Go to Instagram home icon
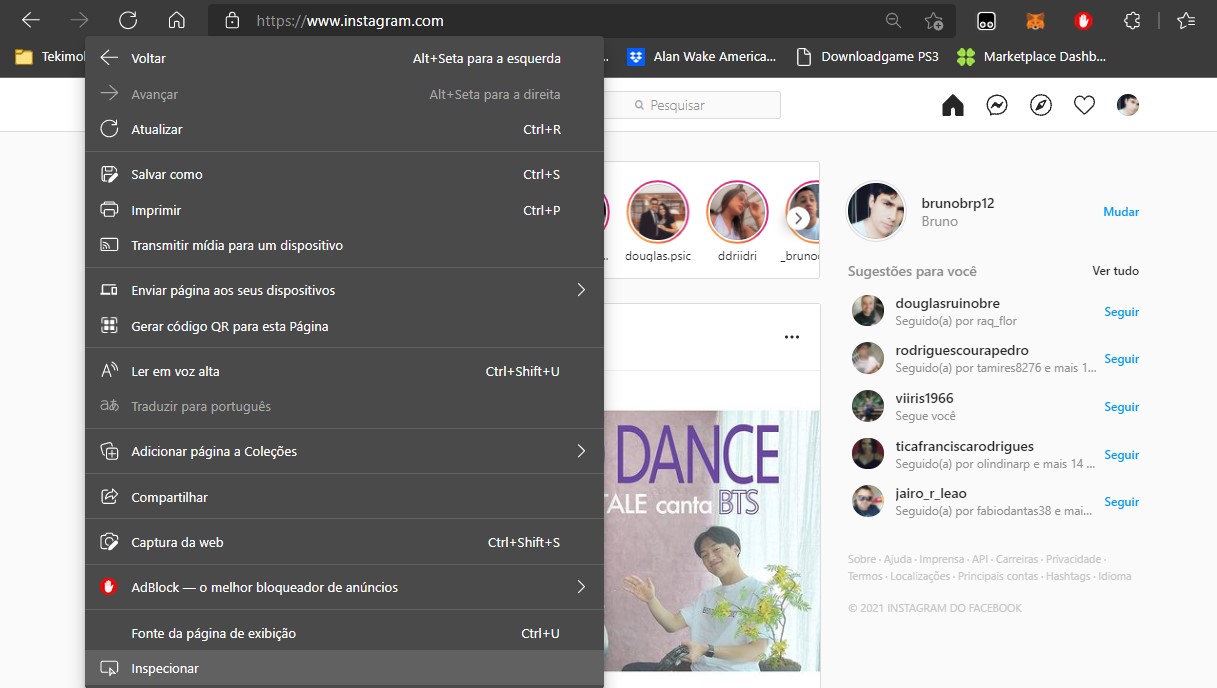Image resolution: width=1217 pixels, height=688 pixels. 953,105
